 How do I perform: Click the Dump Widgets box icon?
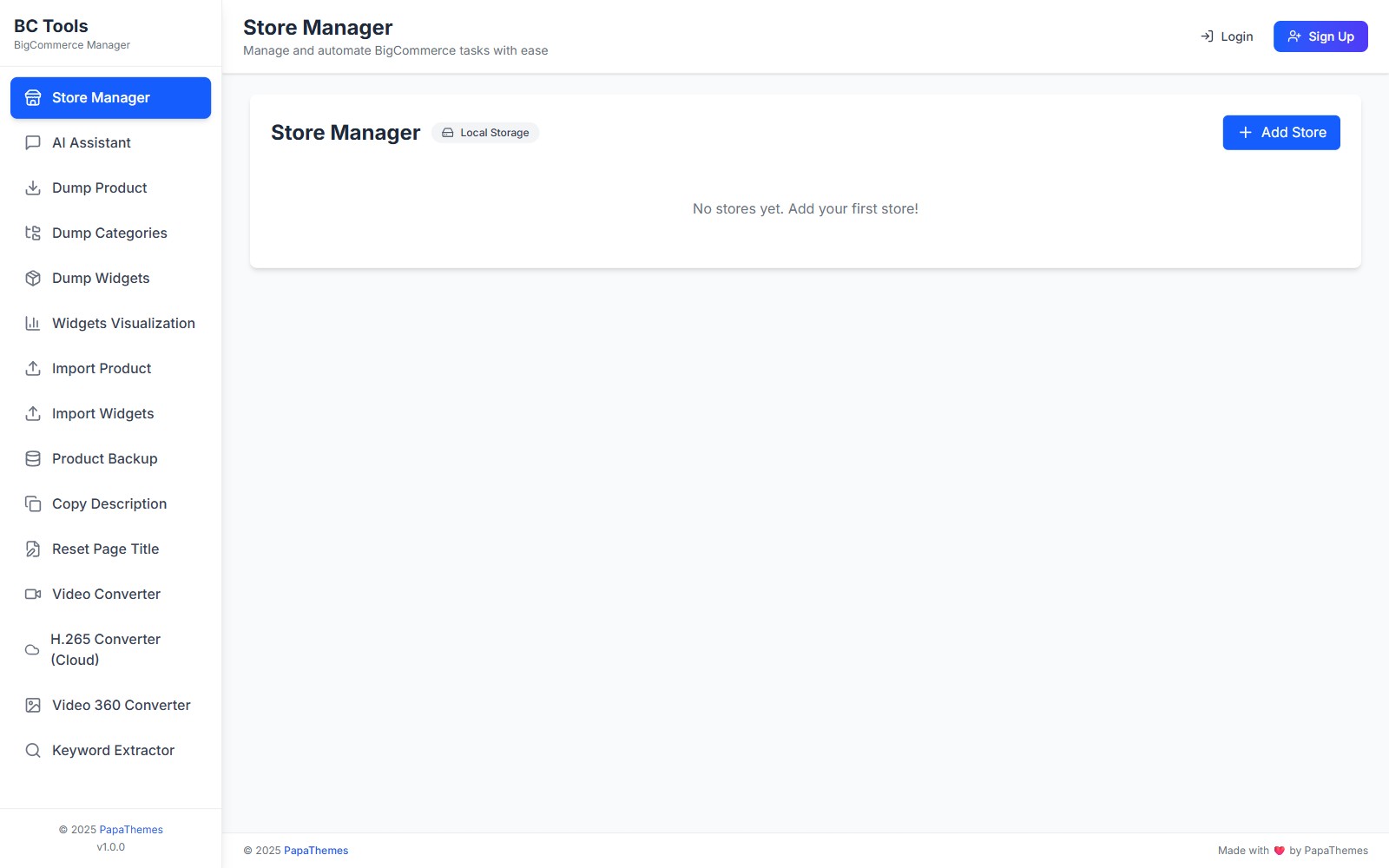click(33, 279)
